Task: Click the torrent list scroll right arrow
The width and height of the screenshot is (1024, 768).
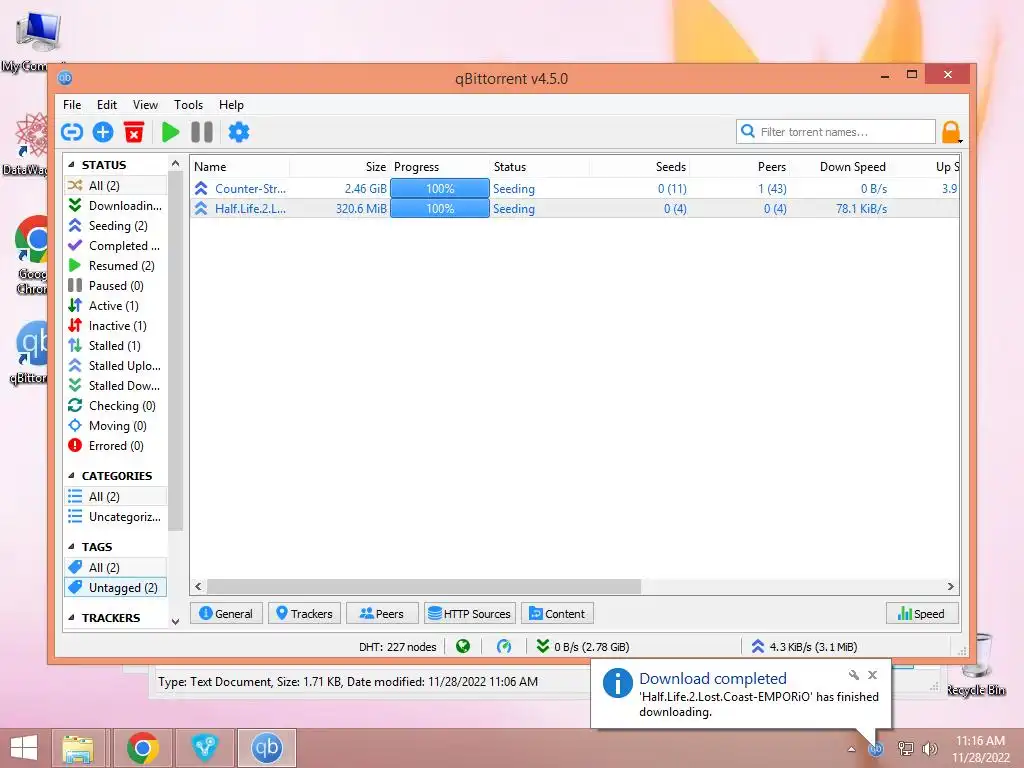Action: (x=951, y=586)
